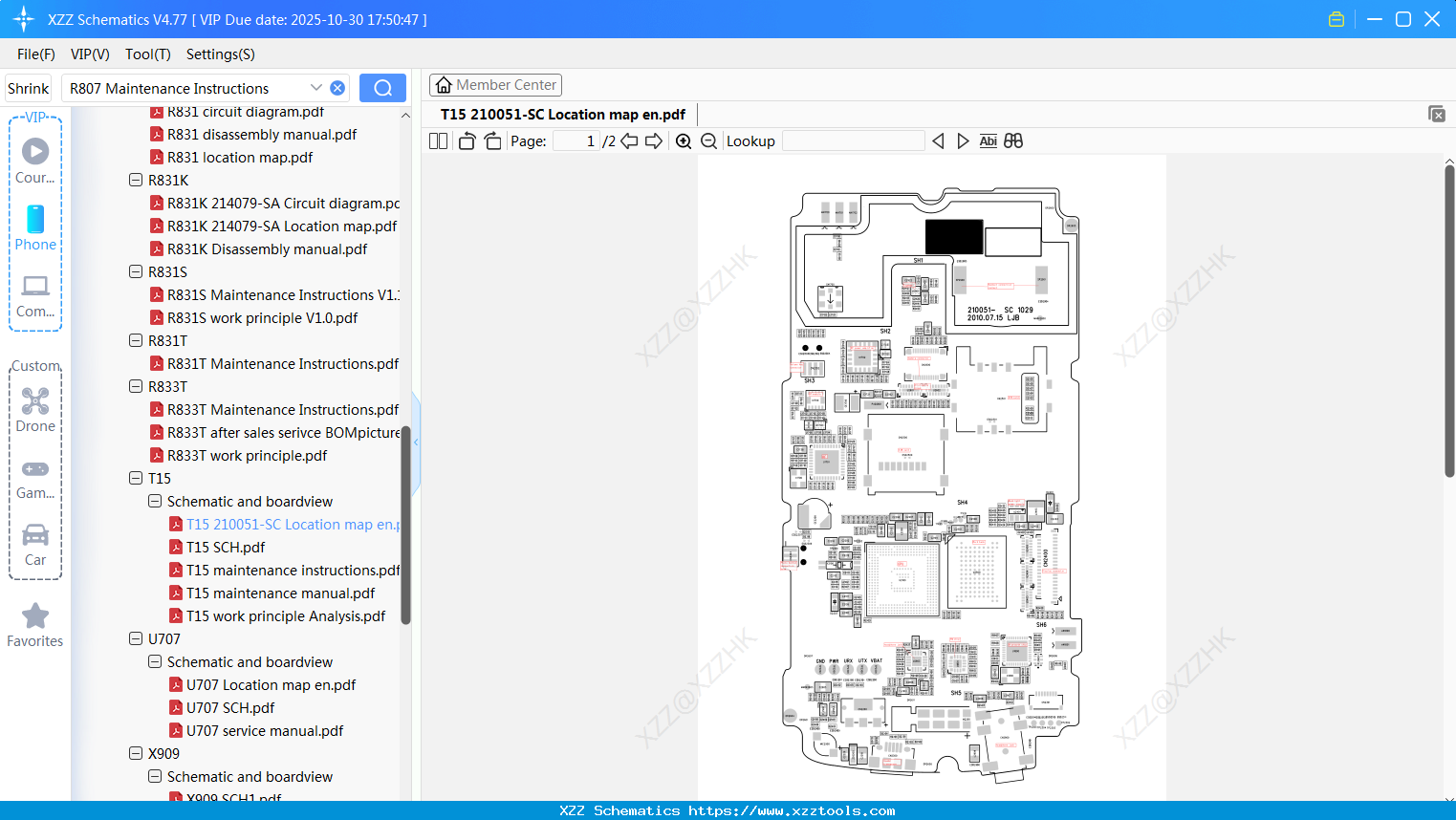Click the blue search magnifier button
1456x820 pixels.
[382, 88]
